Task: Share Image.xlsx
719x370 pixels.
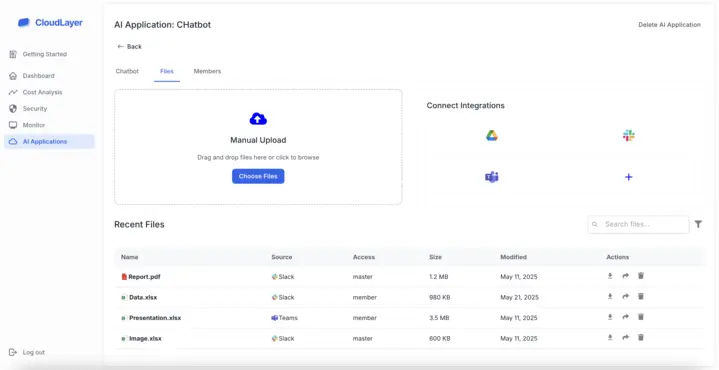Action: [x=625, y=337]
